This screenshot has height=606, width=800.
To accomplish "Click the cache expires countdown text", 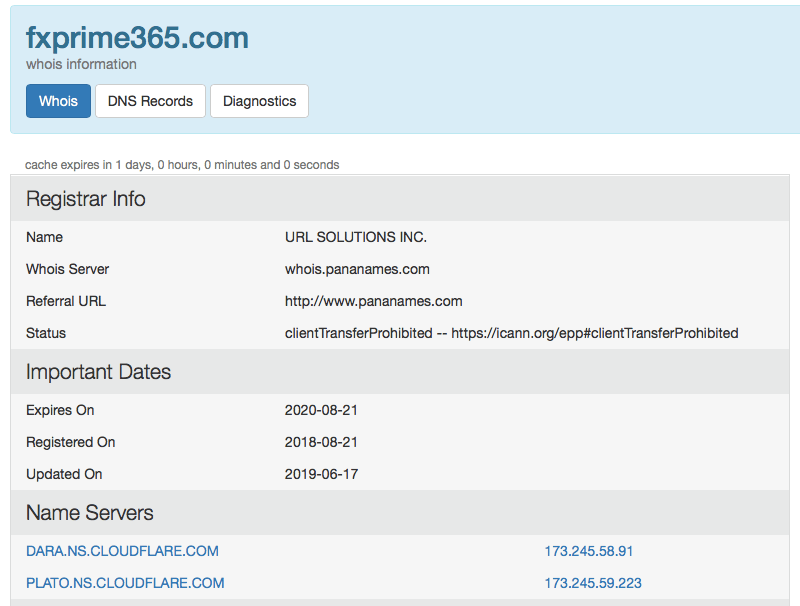I will (182, 165).
